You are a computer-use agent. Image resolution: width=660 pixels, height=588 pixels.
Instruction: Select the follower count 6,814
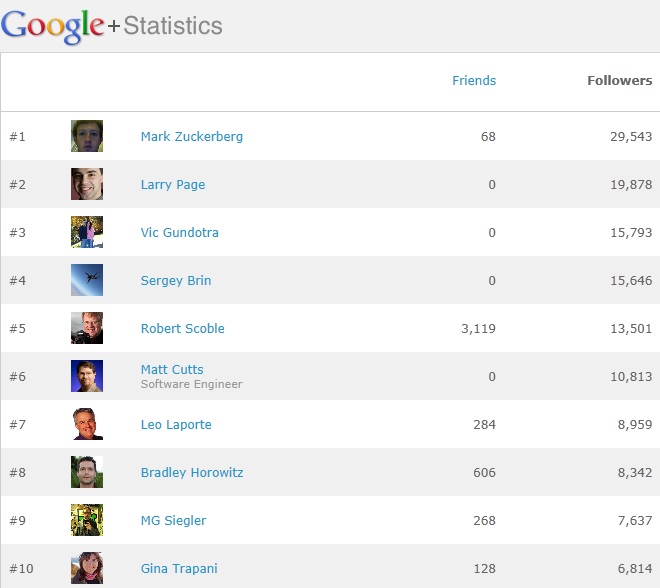[x=635, y=569]
